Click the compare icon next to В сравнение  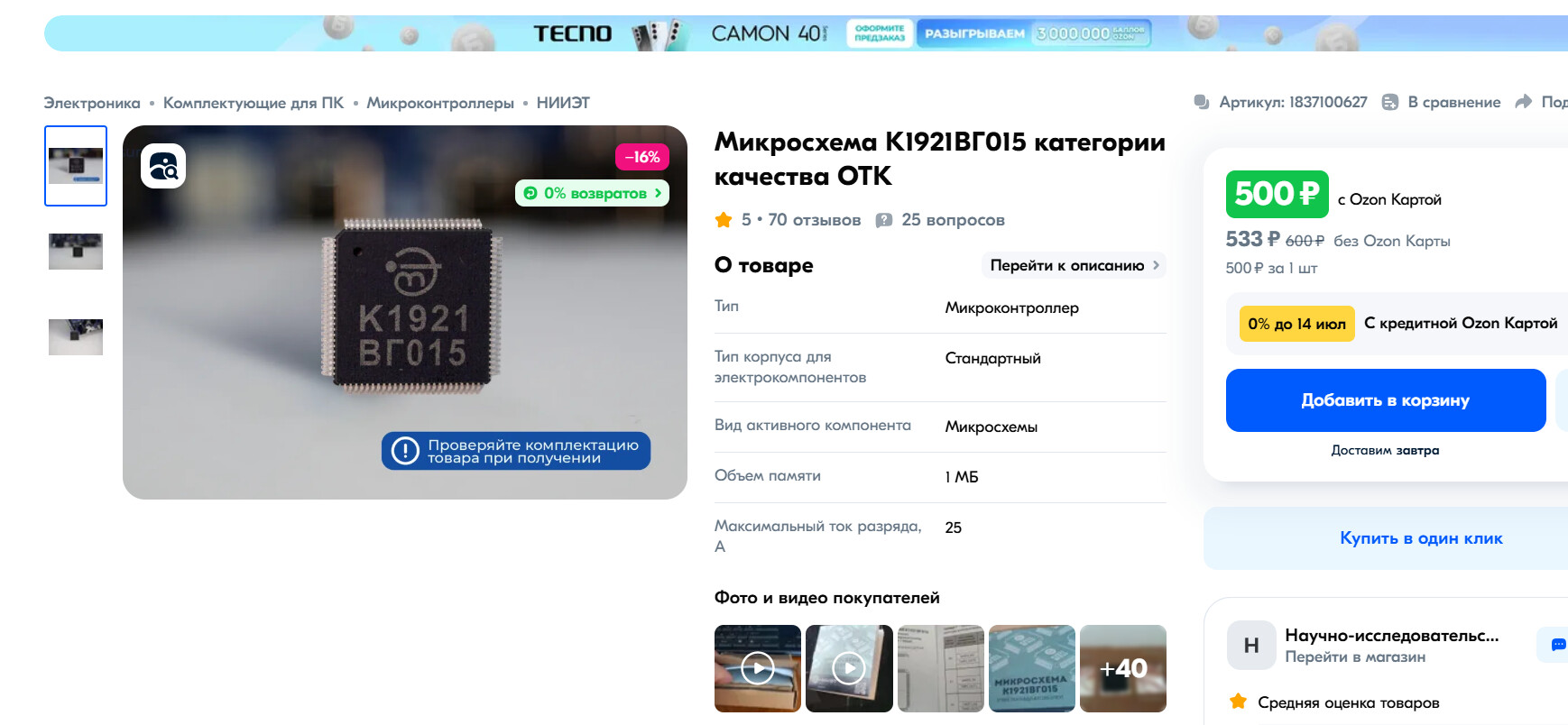click(x=1390, y=102)
